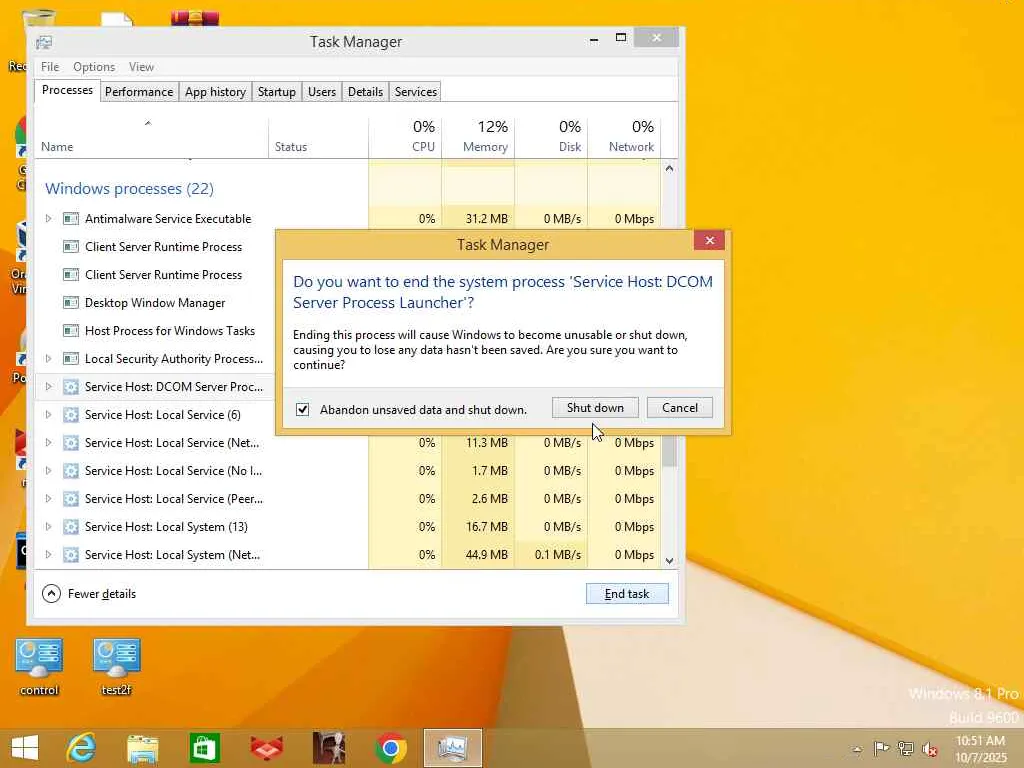The width and height of the screenshot is (1024, 768).
Task: Switch to the App history tab
Action: (216, 91)
